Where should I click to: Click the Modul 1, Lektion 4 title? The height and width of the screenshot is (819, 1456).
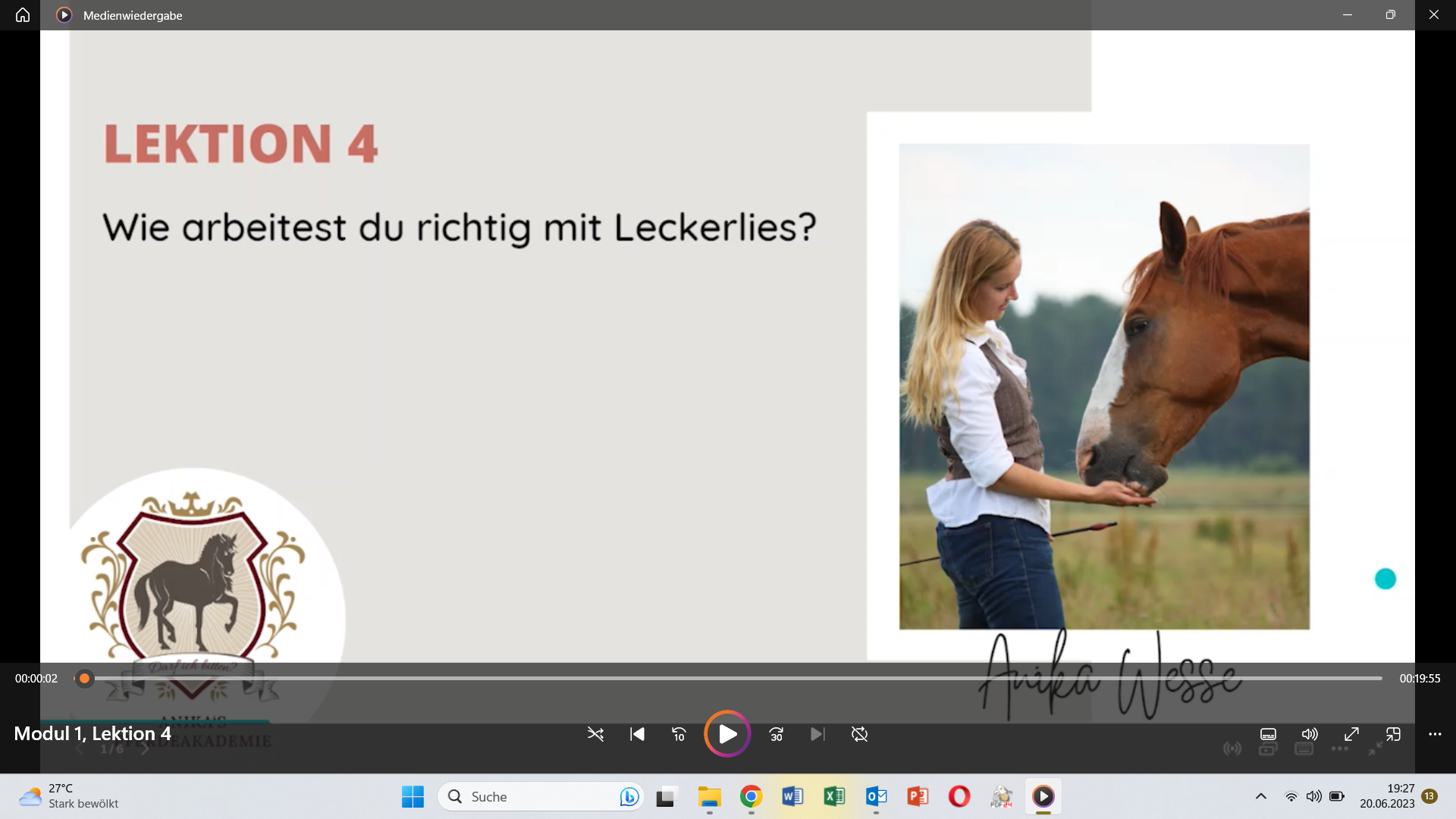(93, 733)
